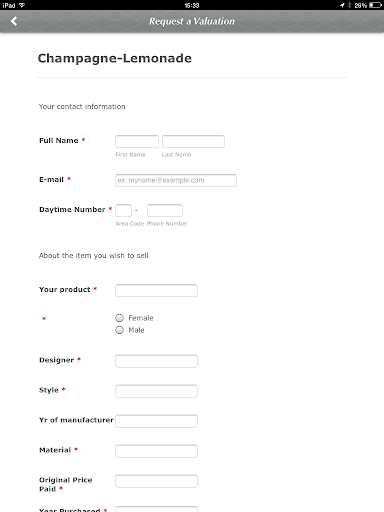Click the Last Name field
This screenshot has height=512, width=384.
(193, 141)
